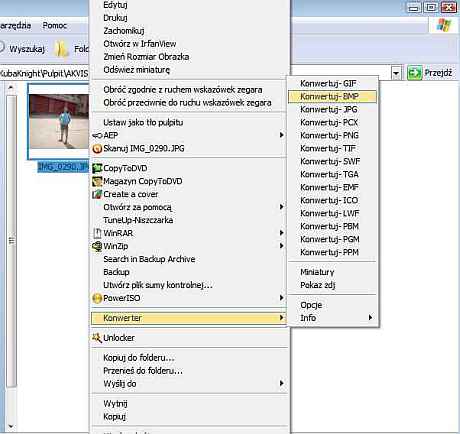
Task: Expand the Otwórz za pomocą submenu
Action: pyautogui.click(x=282, y=207)
